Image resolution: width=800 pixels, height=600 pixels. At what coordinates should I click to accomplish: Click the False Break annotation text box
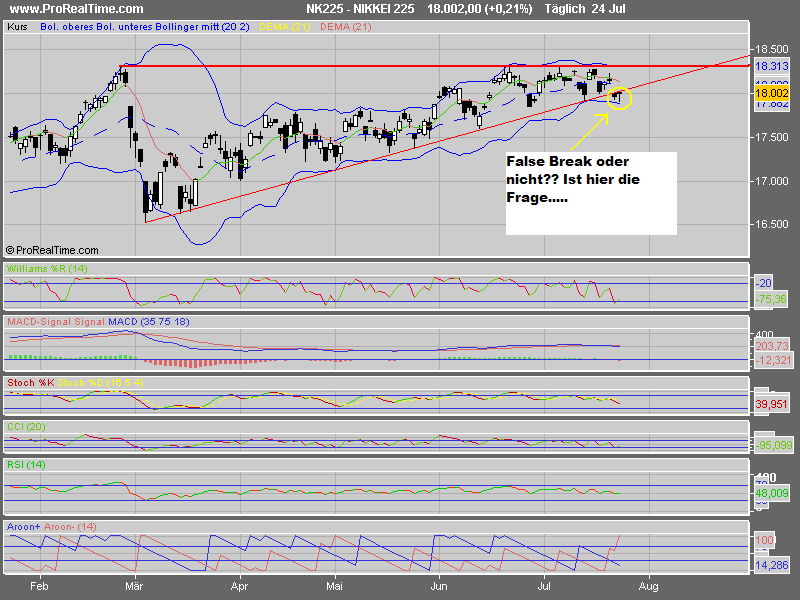(x=591, y=193)
